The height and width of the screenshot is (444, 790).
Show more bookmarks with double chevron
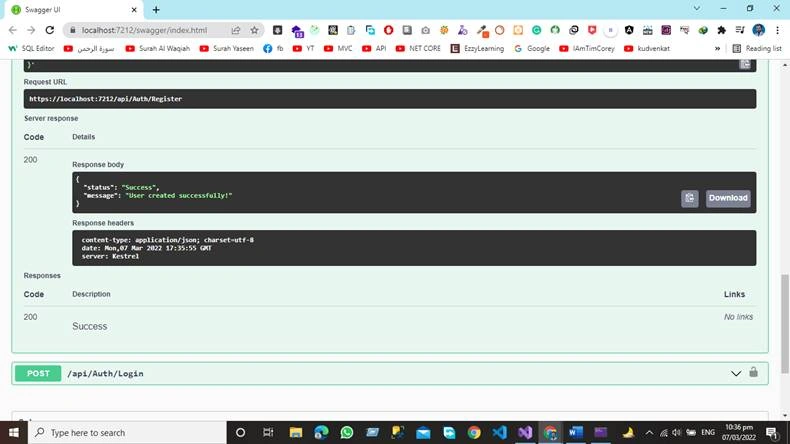click(x=717, y=48)
